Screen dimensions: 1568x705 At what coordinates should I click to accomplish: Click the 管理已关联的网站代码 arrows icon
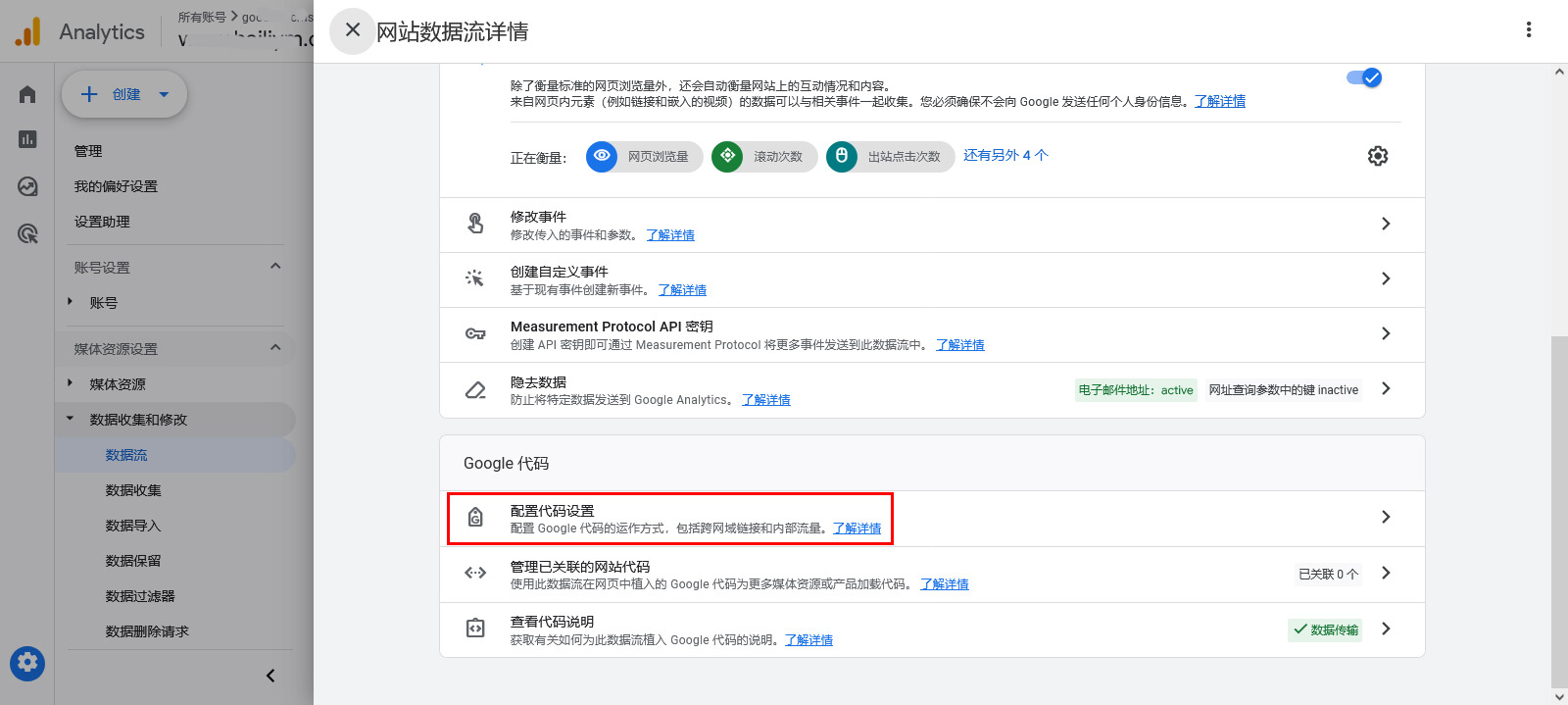pos(475,573)
